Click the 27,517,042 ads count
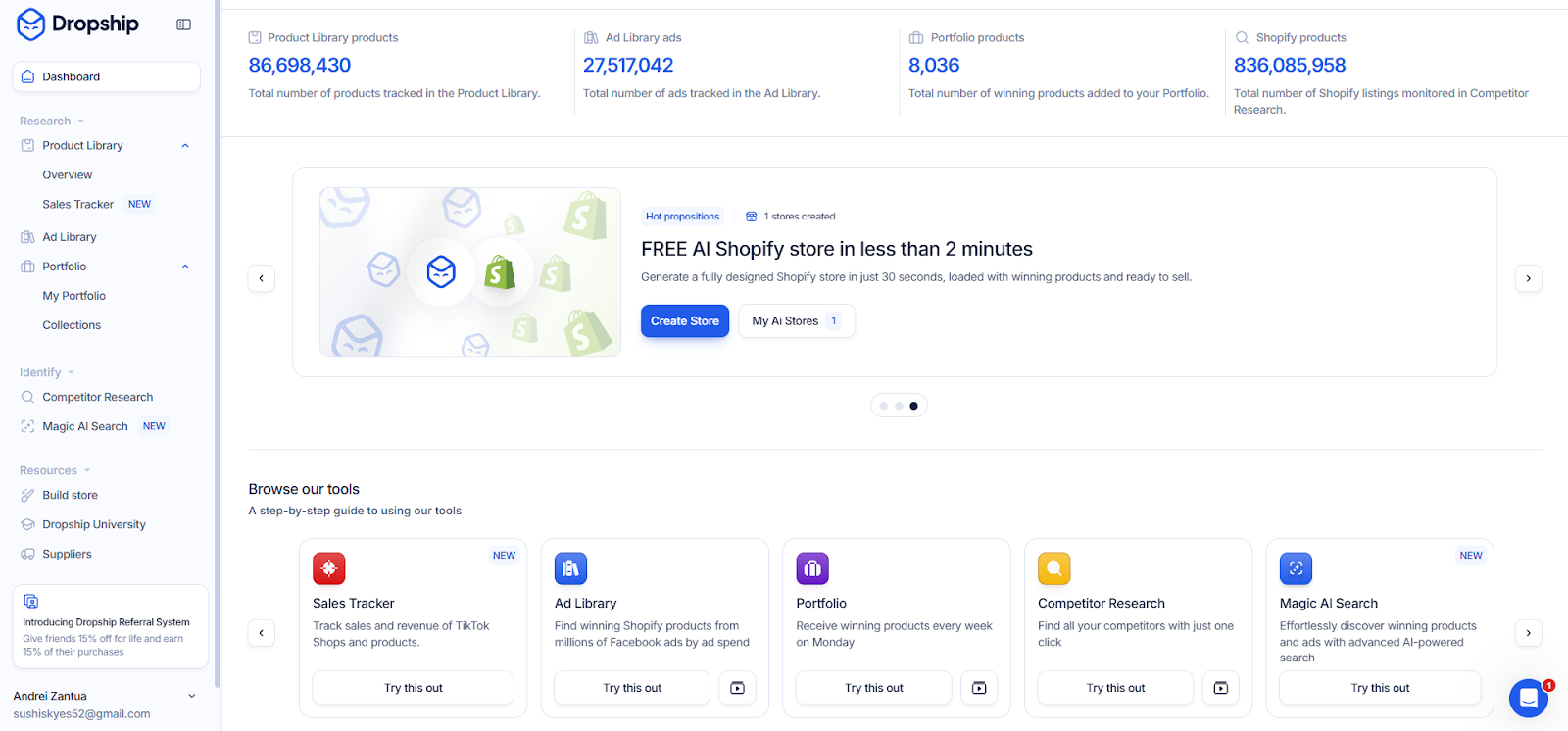 [628, 66]
